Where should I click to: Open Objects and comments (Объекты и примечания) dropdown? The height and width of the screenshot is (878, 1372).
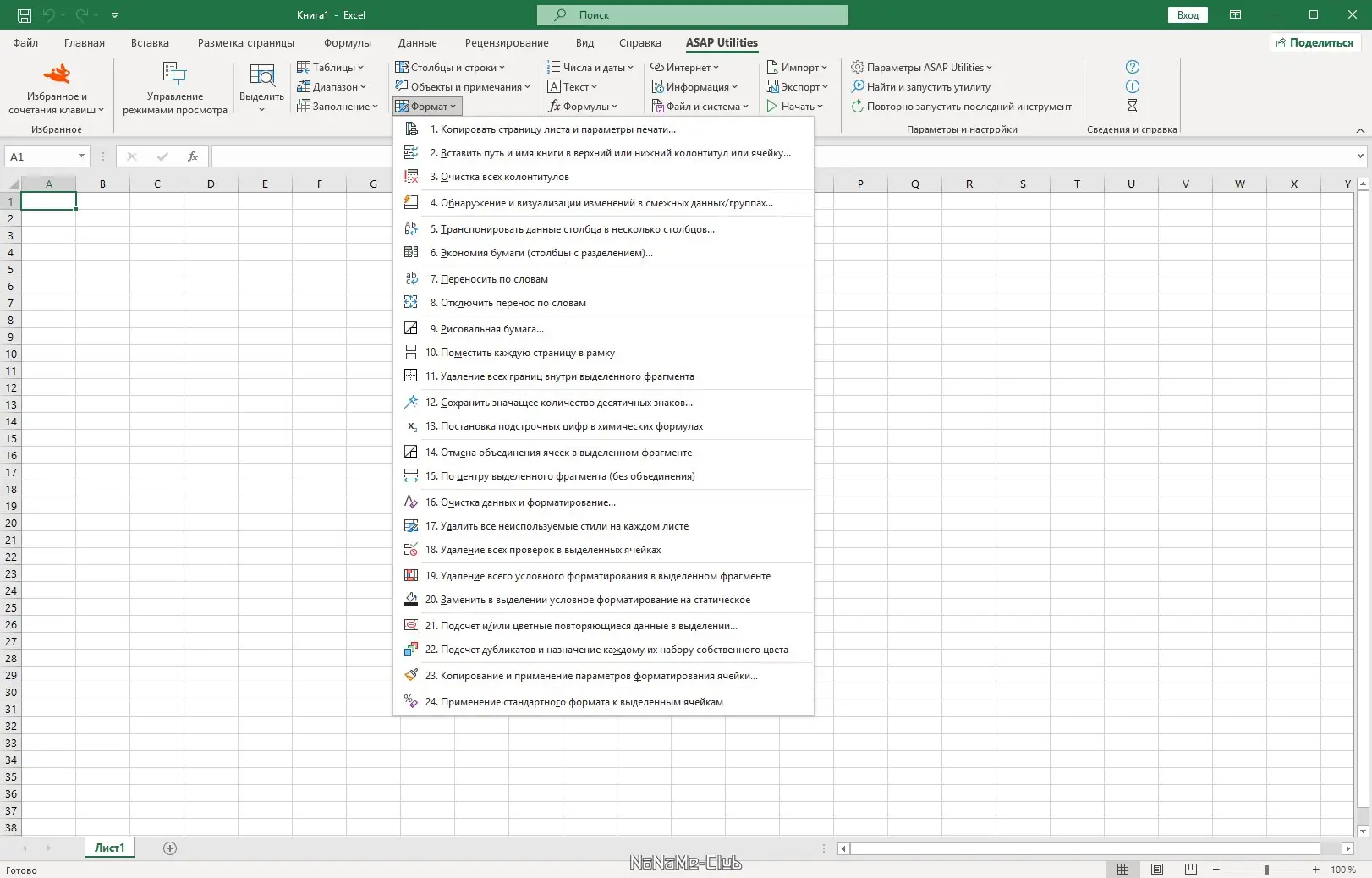coord(463,87)
